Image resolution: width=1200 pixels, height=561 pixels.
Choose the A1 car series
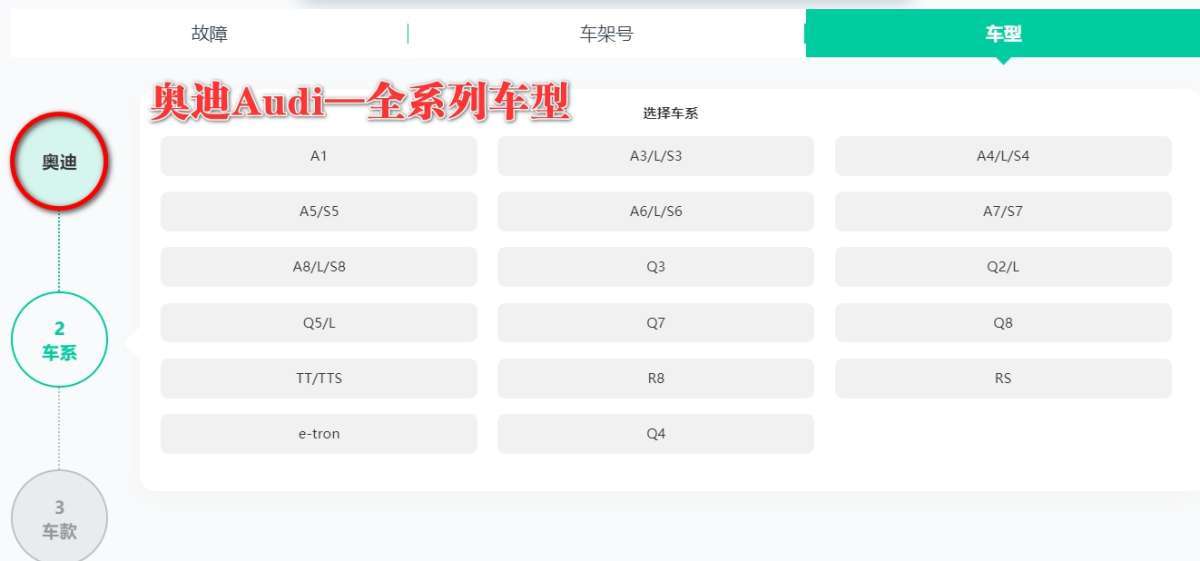click(x=319, y=156)
